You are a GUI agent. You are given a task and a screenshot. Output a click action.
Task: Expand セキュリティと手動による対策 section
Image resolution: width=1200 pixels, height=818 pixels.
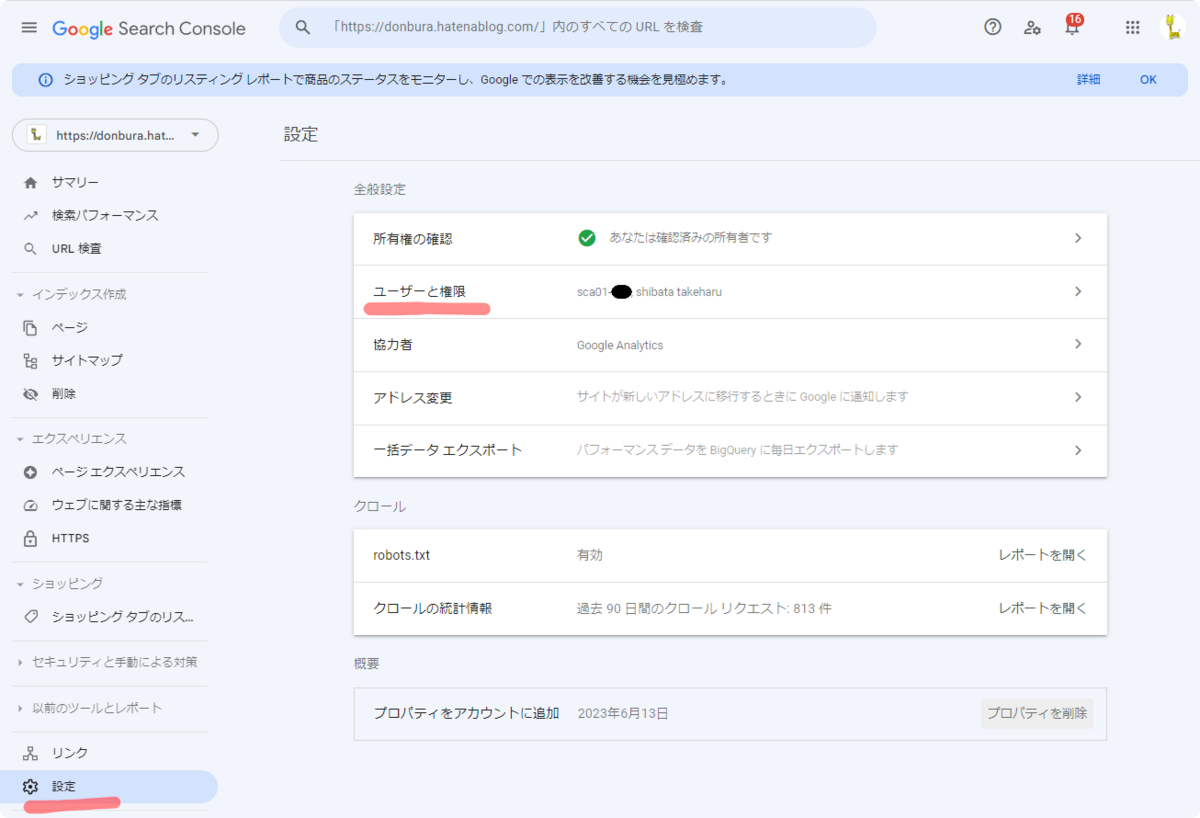20,662
